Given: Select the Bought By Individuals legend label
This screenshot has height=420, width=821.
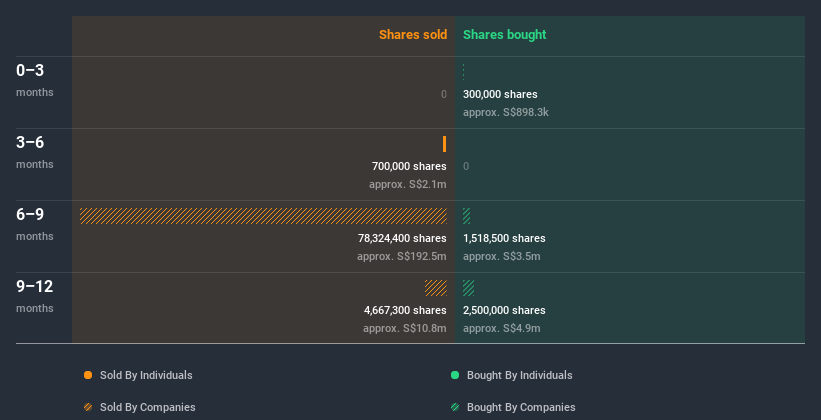Looking at the screenshot, I should [519, 375].
